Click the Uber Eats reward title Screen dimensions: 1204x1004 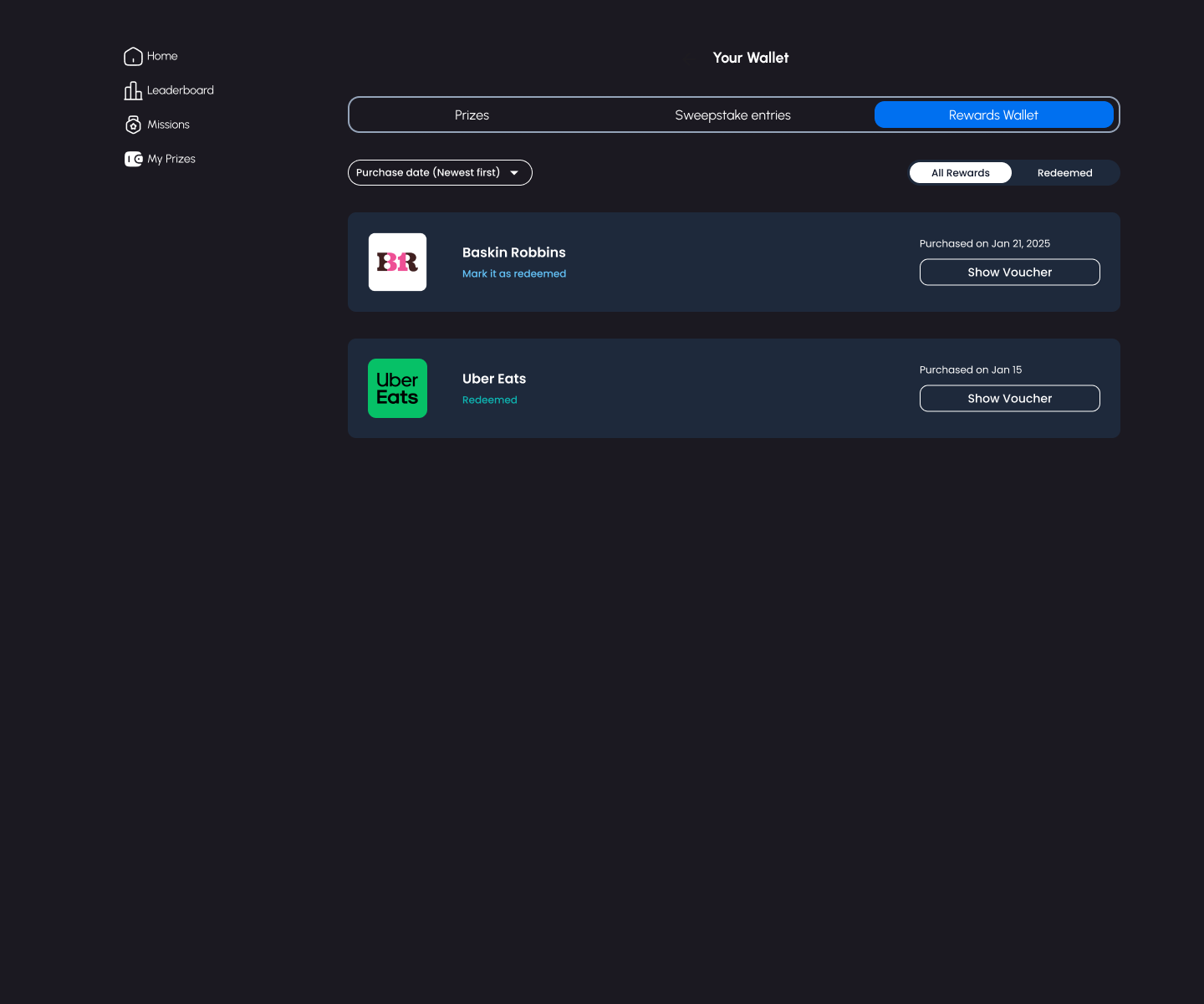[494, 379]
